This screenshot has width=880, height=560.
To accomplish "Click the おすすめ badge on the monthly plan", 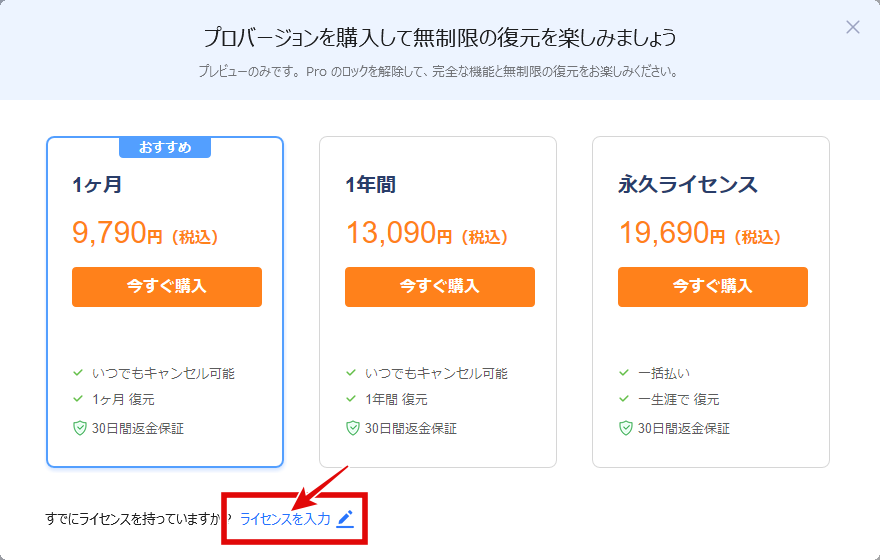I will click(x=165, y=148).
